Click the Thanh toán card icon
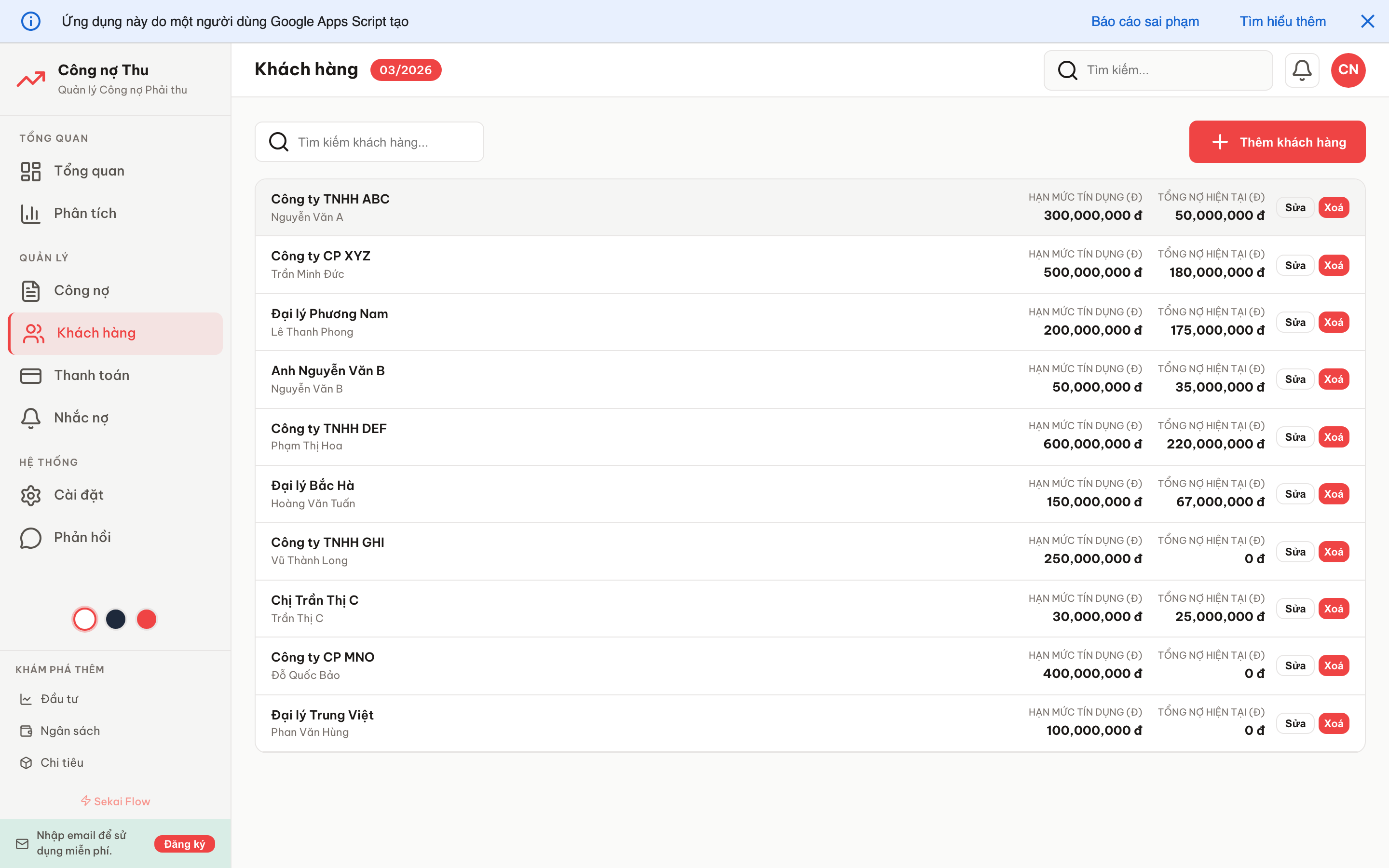The height and width of the screenshot is (868, 1389). 30,376
